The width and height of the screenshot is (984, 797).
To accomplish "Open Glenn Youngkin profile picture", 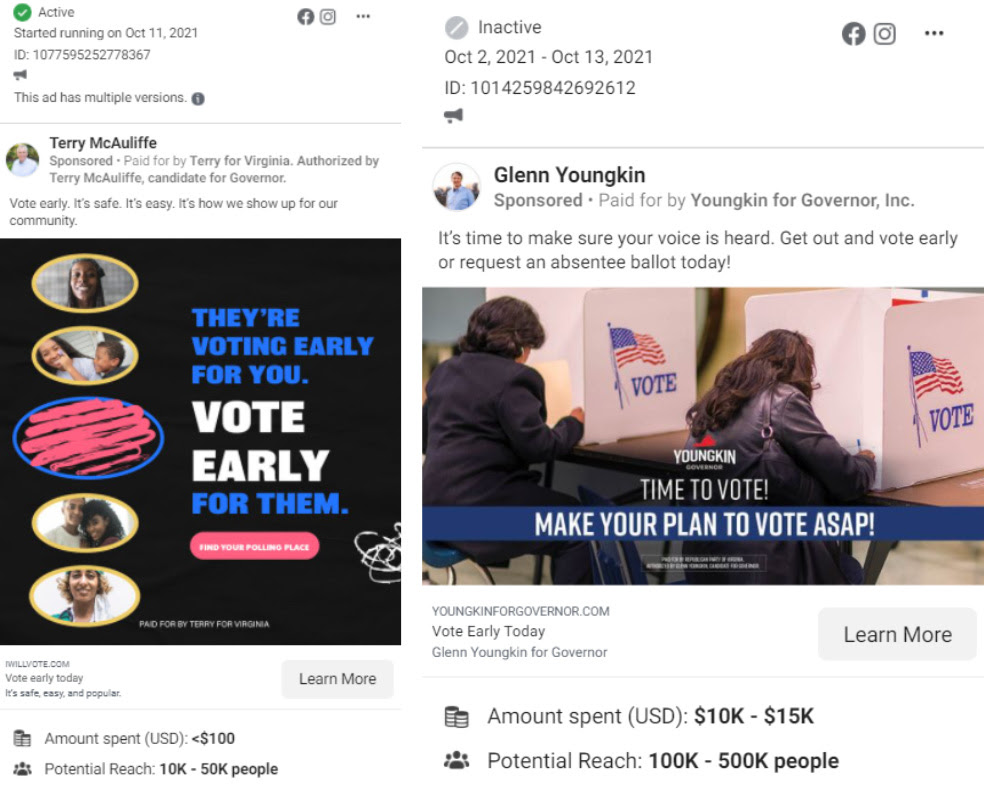I will (x=457, y=187).
